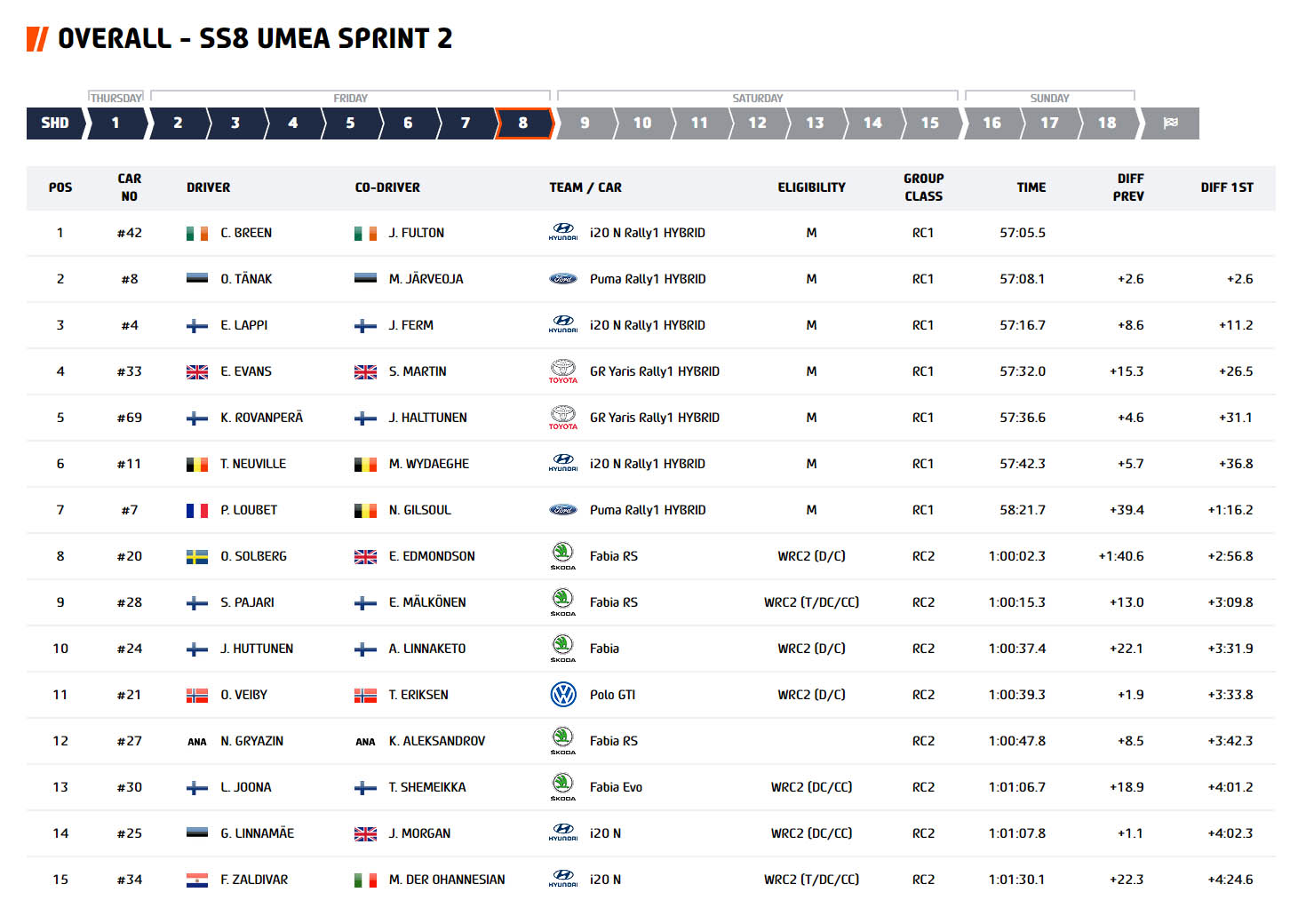Screen dimensions: 1298x924
Task: Click Swedish flag beside O. Solberg
Action: tap(197, 556)
